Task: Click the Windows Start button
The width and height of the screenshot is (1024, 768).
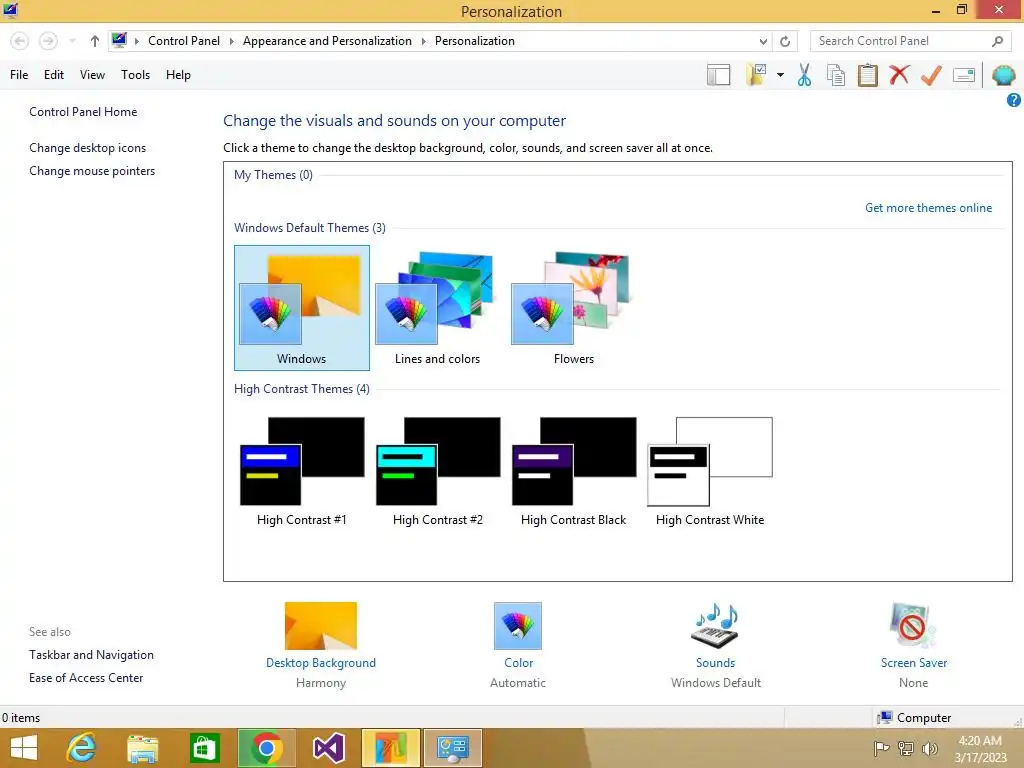Action: (24, 748)
